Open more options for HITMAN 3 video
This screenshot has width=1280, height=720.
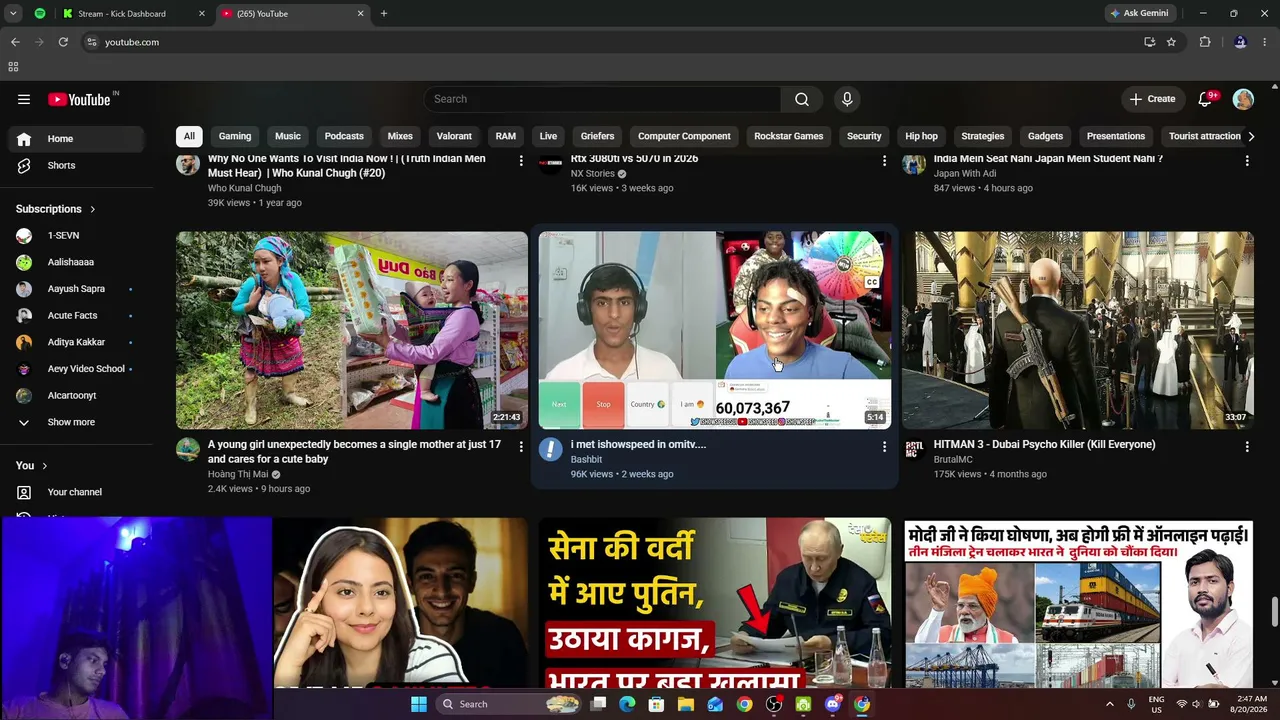coord(1247,447)
